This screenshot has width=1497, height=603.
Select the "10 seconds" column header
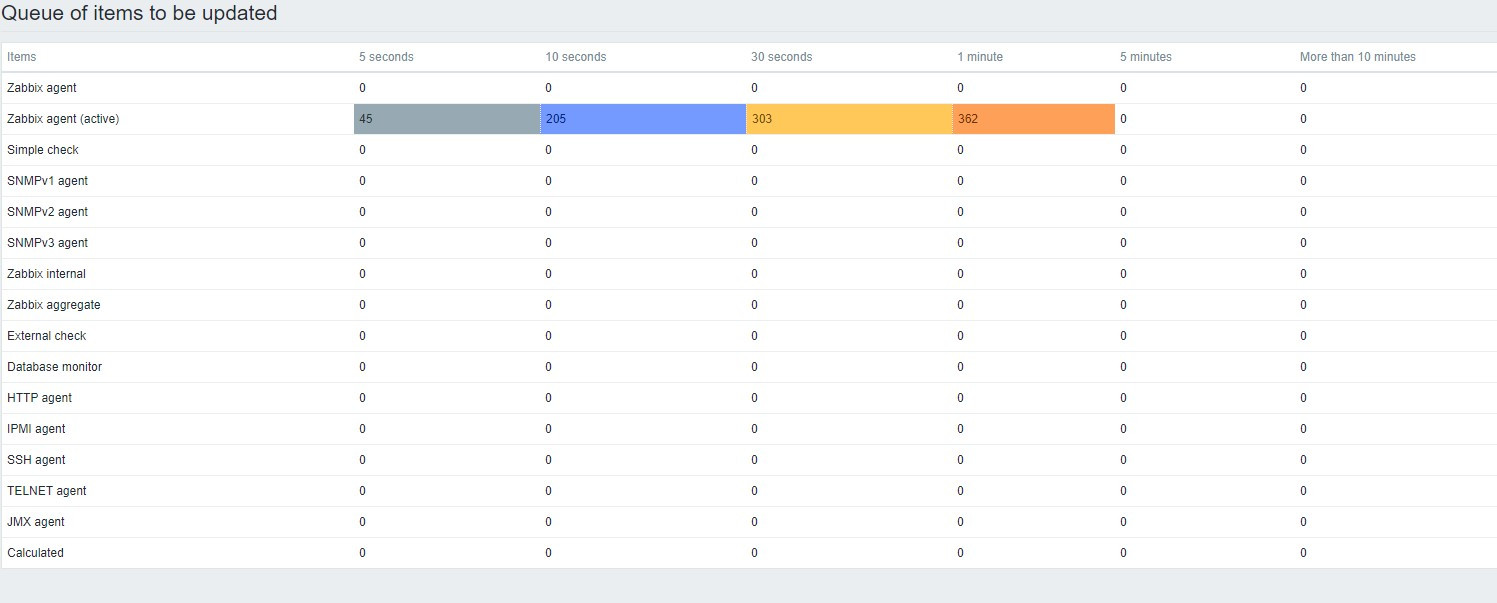pos(575,57)
